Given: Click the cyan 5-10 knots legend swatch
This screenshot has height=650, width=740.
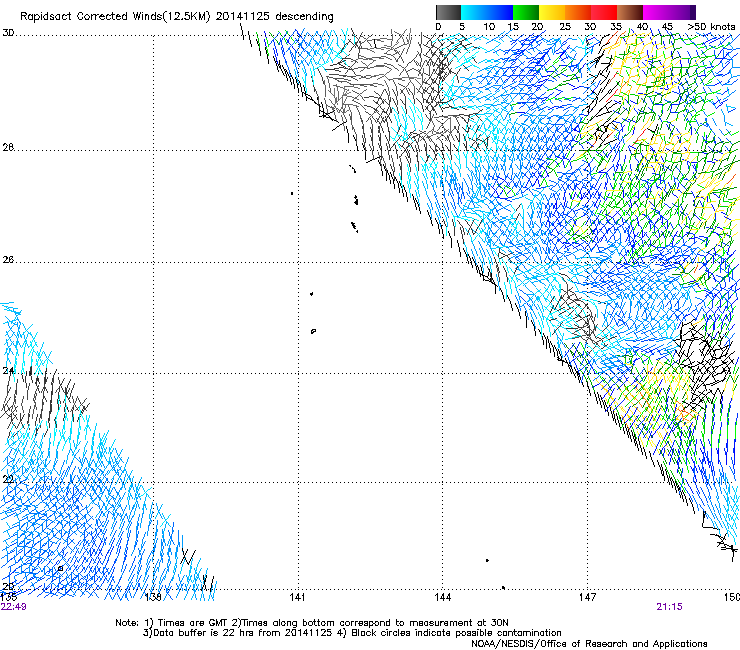Looking at the screenshot, I should pos(474,12).
